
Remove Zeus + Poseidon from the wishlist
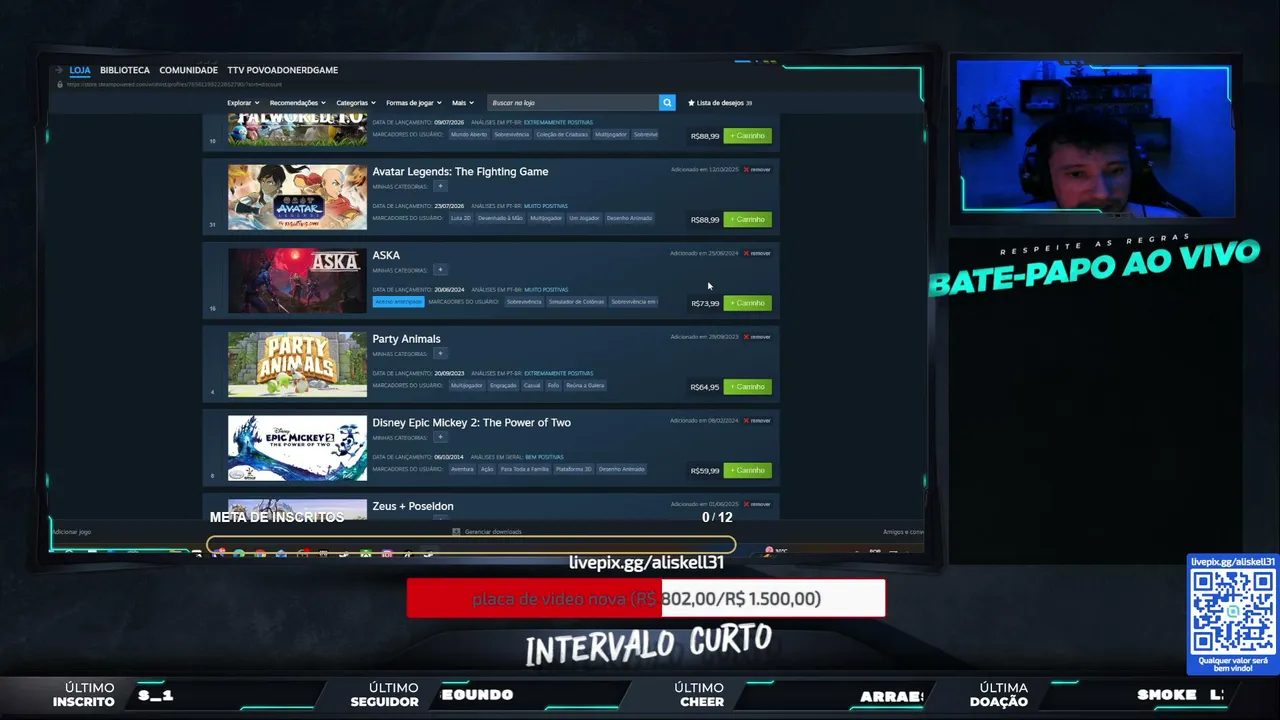757,504
